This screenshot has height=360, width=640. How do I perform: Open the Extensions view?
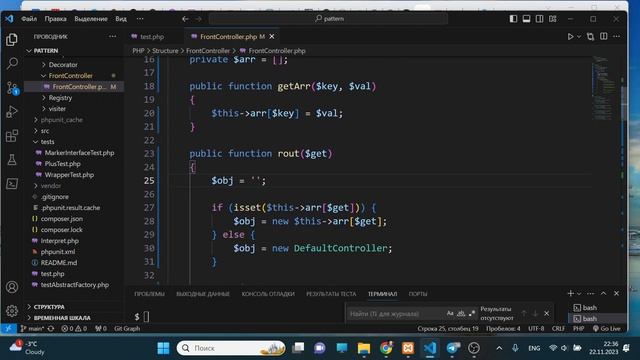click(12, 136)
